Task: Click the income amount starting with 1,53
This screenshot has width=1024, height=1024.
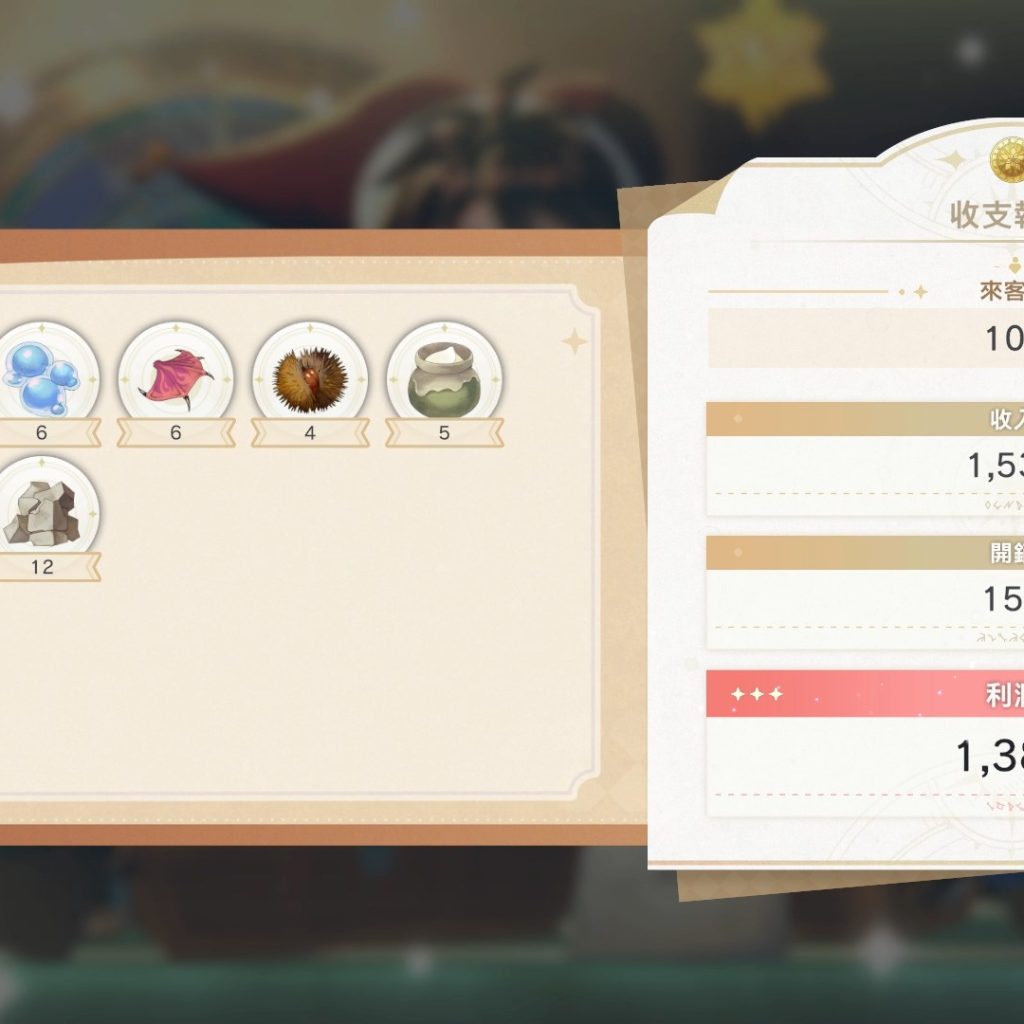Action: click(995, 466)
